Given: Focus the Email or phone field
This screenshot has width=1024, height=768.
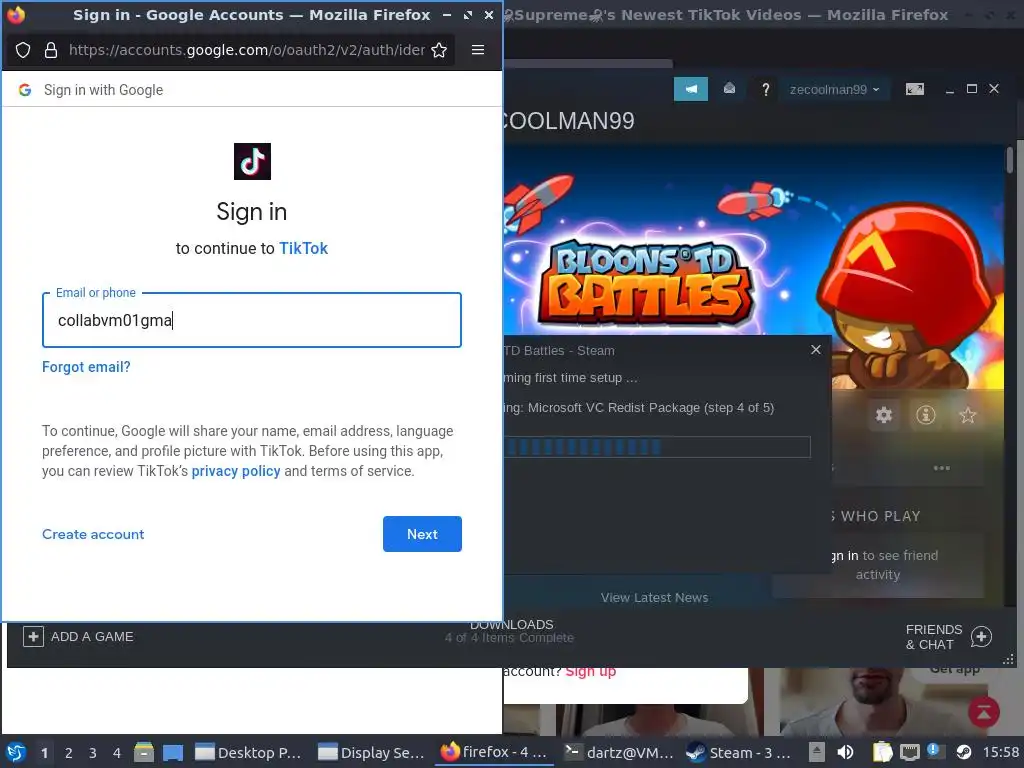Looking at the screenshot, I should coord(251,320).
